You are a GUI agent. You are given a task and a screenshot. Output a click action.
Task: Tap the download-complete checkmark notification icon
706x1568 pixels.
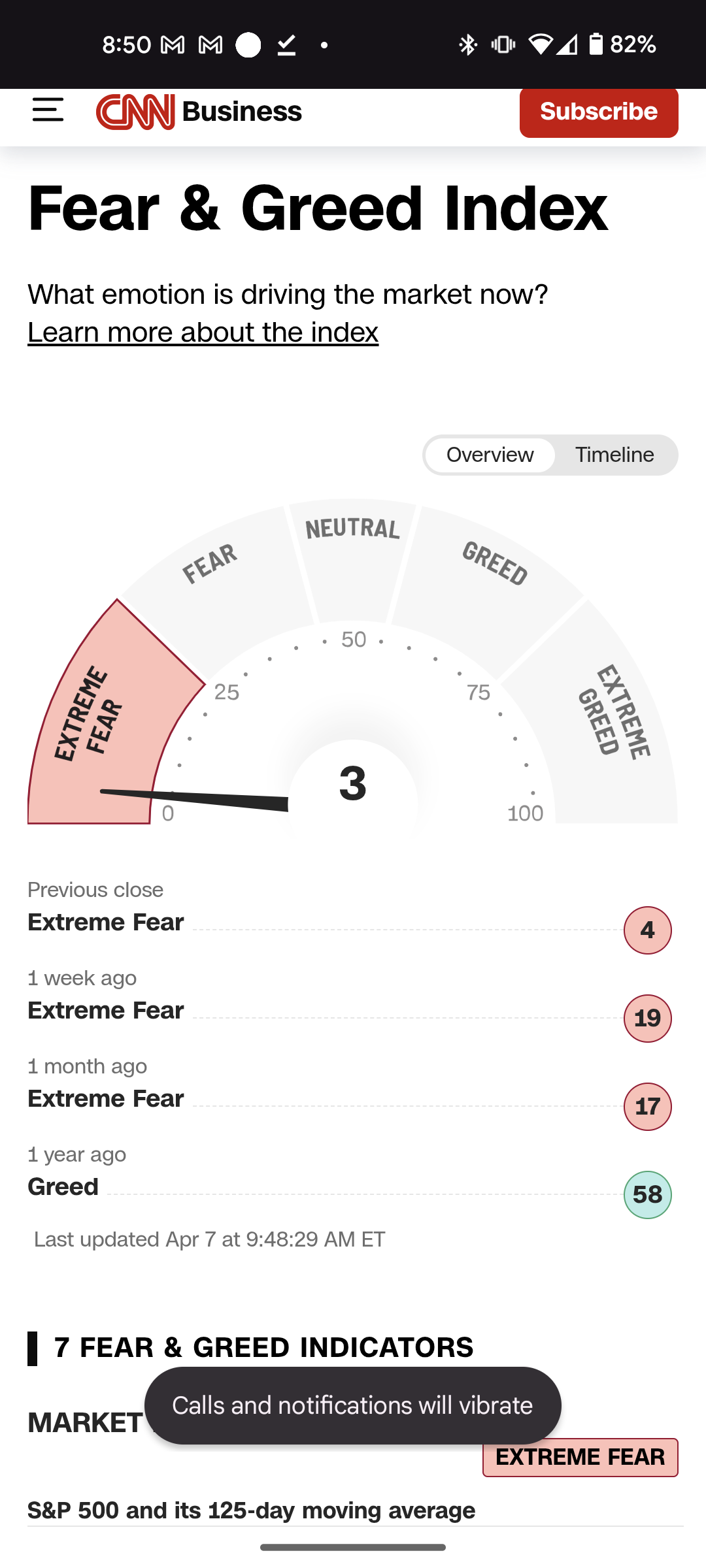click(x=286, y=45)
